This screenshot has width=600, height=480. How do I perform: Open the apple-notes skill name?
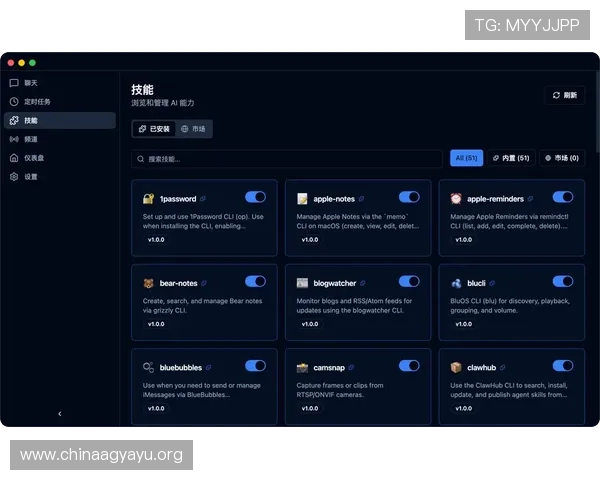coord(334,199)
